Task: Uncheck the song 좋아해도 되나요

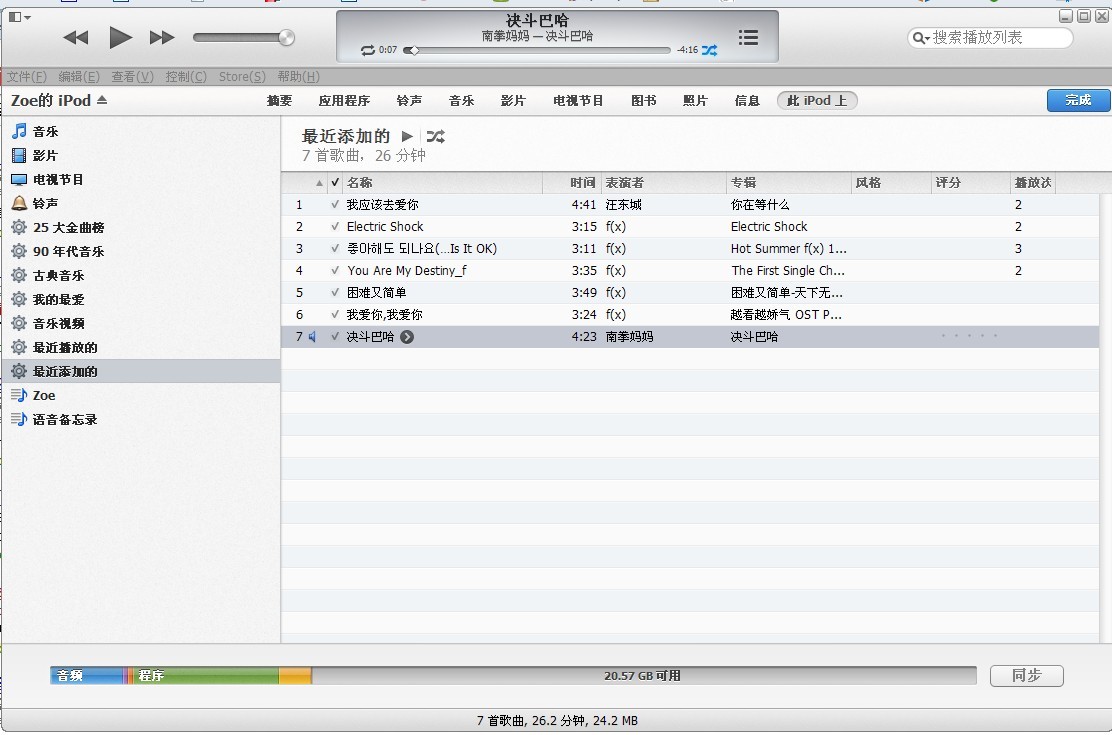Action: [x=335, y=248]
